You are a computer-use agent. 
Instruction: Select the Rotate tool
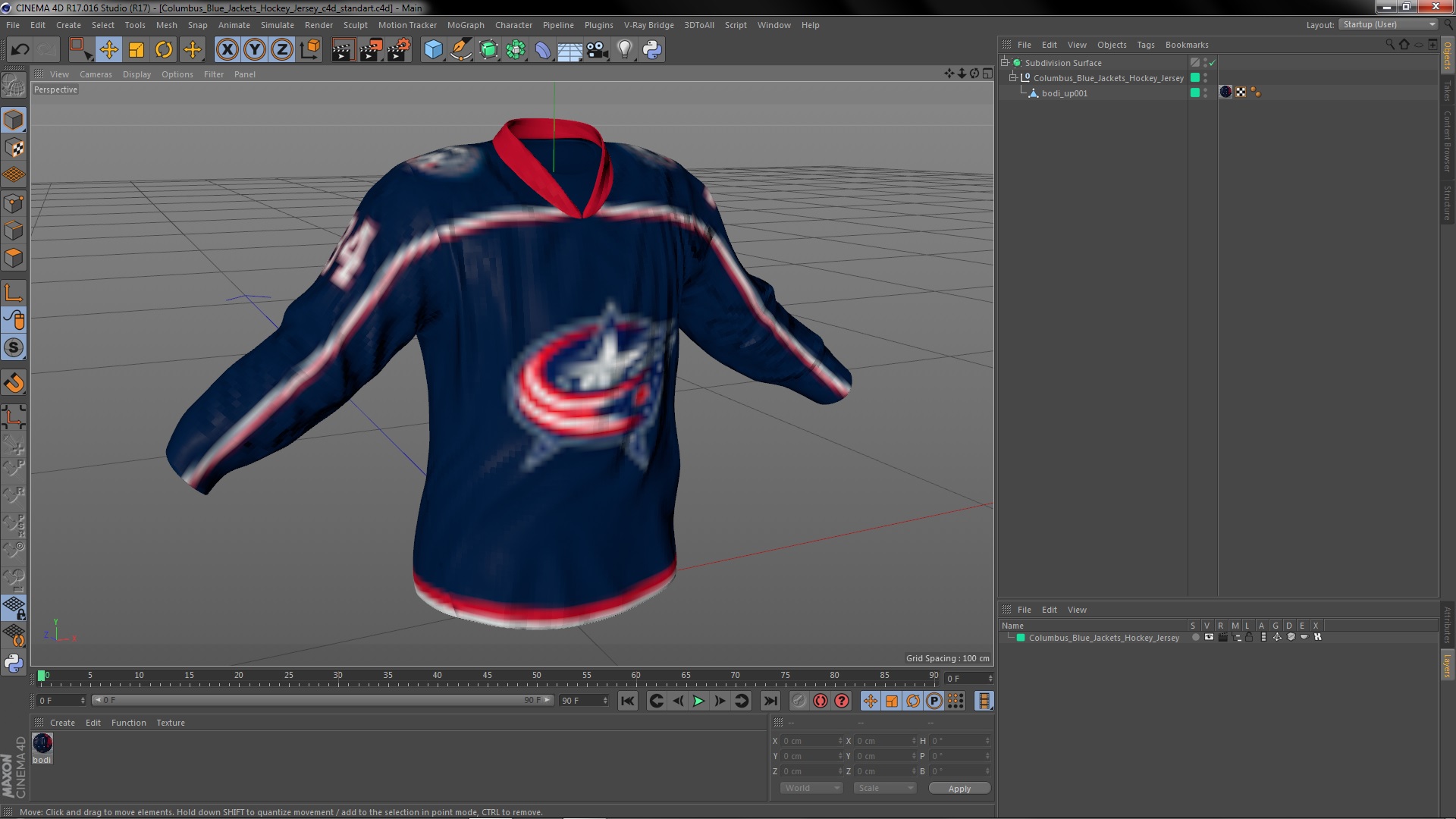coord(164,50)
